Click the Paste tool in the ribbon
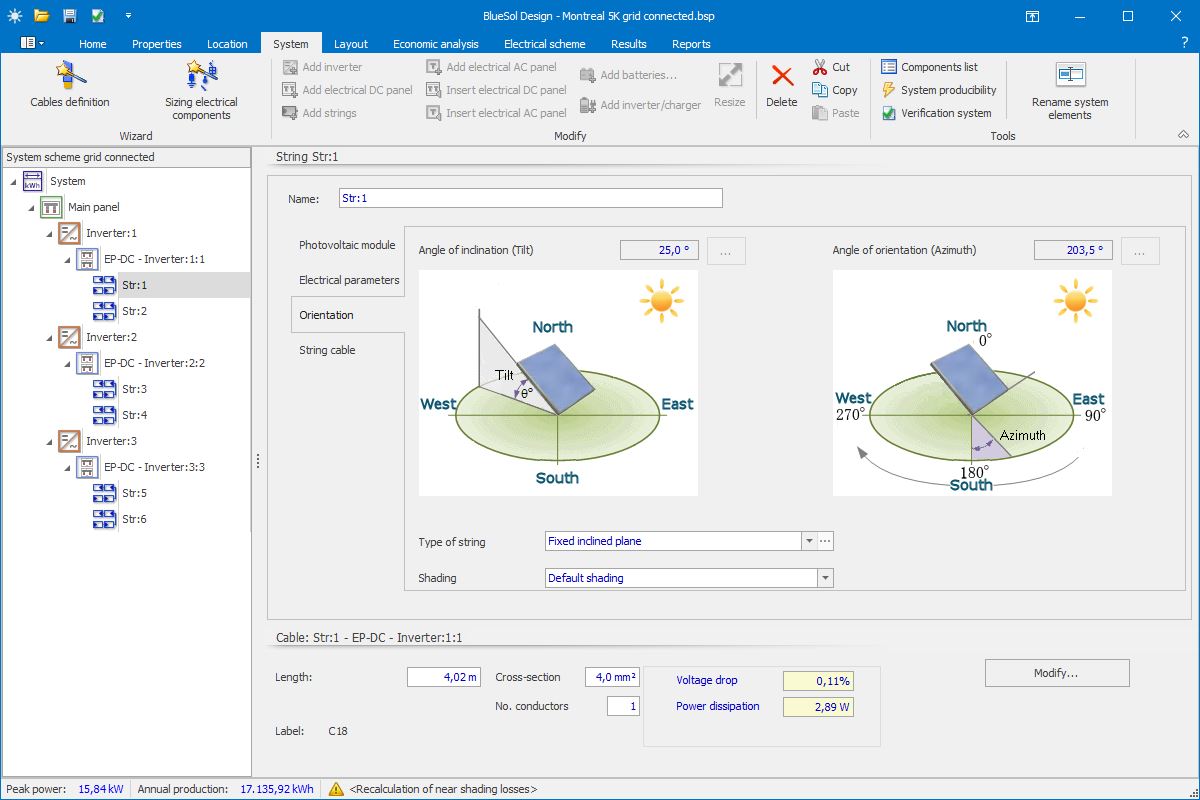The width and height of the screenshot is (1200, 800). pyautogui.click(x=835, y=113)
